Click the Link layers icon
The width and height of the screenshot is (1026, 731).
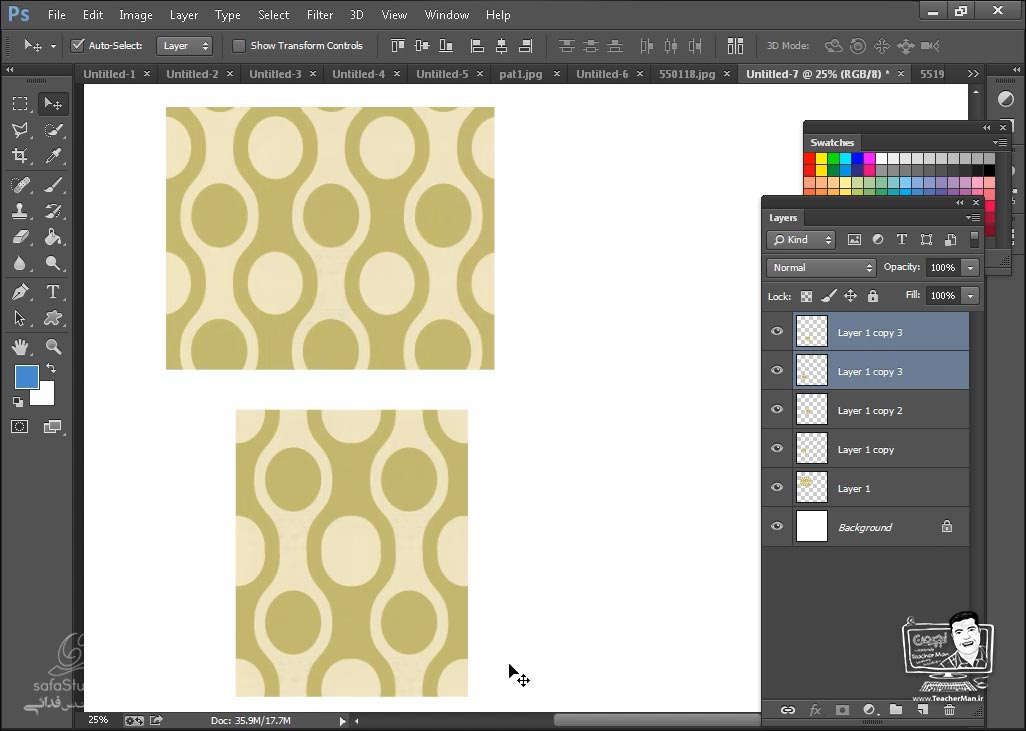pyautogui.click(x=788, y=710)
